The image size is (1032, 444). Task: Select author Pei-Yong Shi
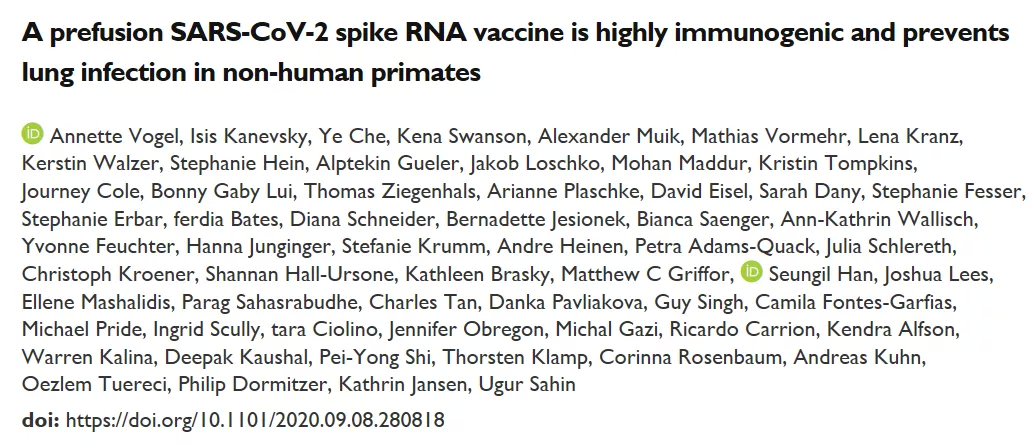376,357
